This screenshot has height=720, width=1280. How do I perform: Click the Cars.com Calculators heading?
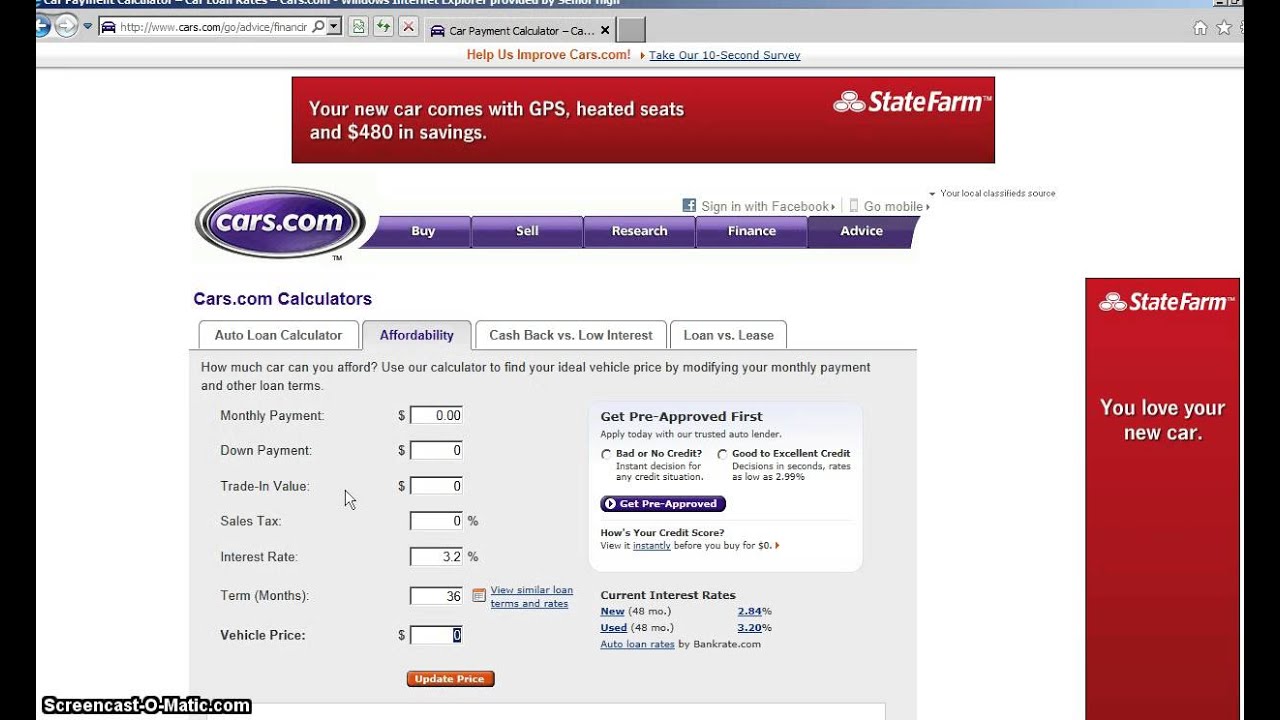pos(282,298)
